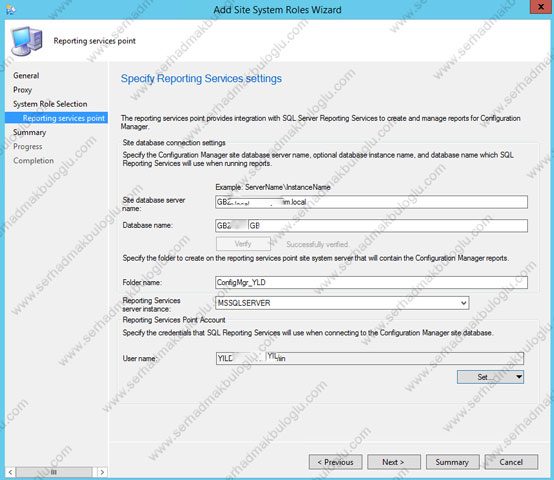The width and height of the screenshot is (554, 480).
Task: Click the Previous button
Action: [x=335, y=462]
